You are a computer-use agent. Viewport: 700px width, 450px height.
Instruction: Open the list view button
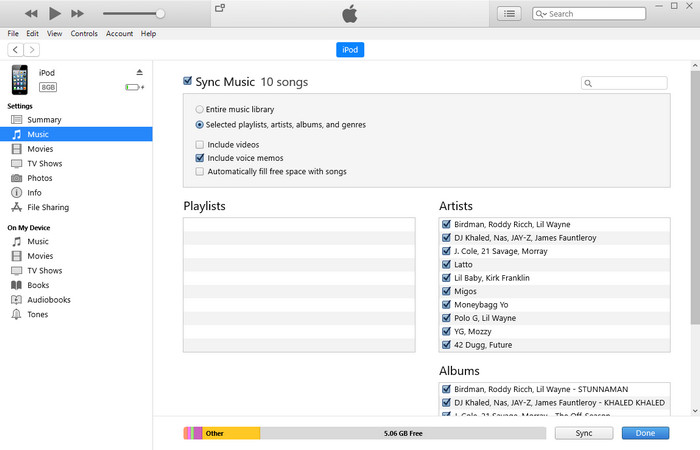pos(509,14)
